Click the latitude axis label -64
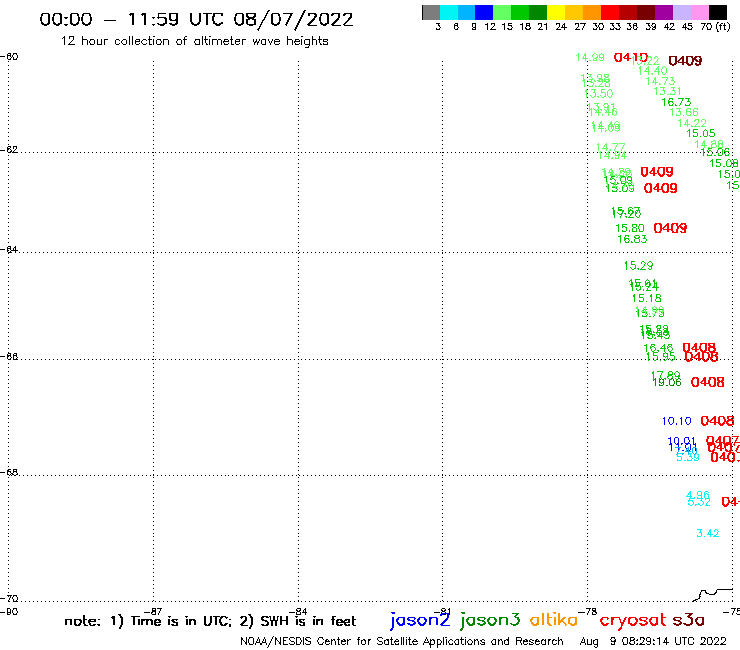Image resolution: width=740 pixels, height=650 pixels. 9,249
